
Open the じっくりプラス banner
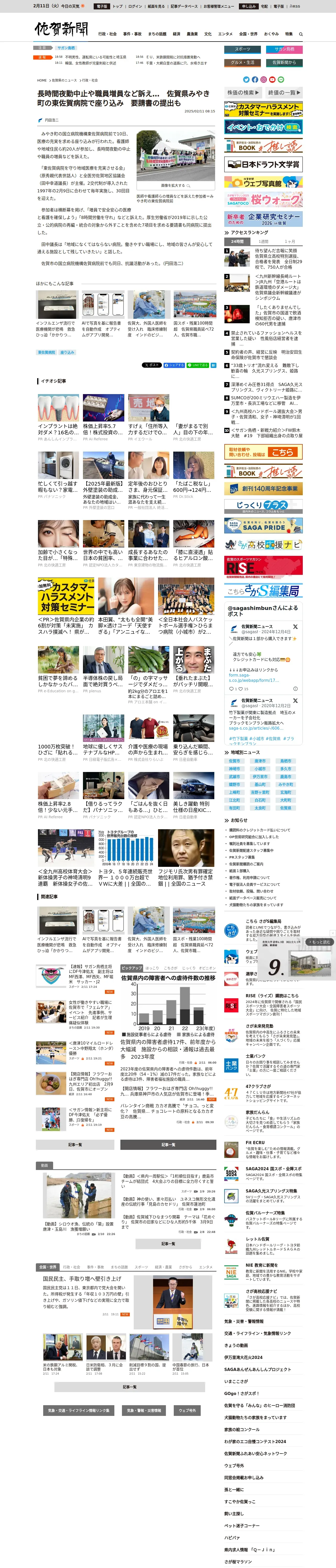coord(264,506)
